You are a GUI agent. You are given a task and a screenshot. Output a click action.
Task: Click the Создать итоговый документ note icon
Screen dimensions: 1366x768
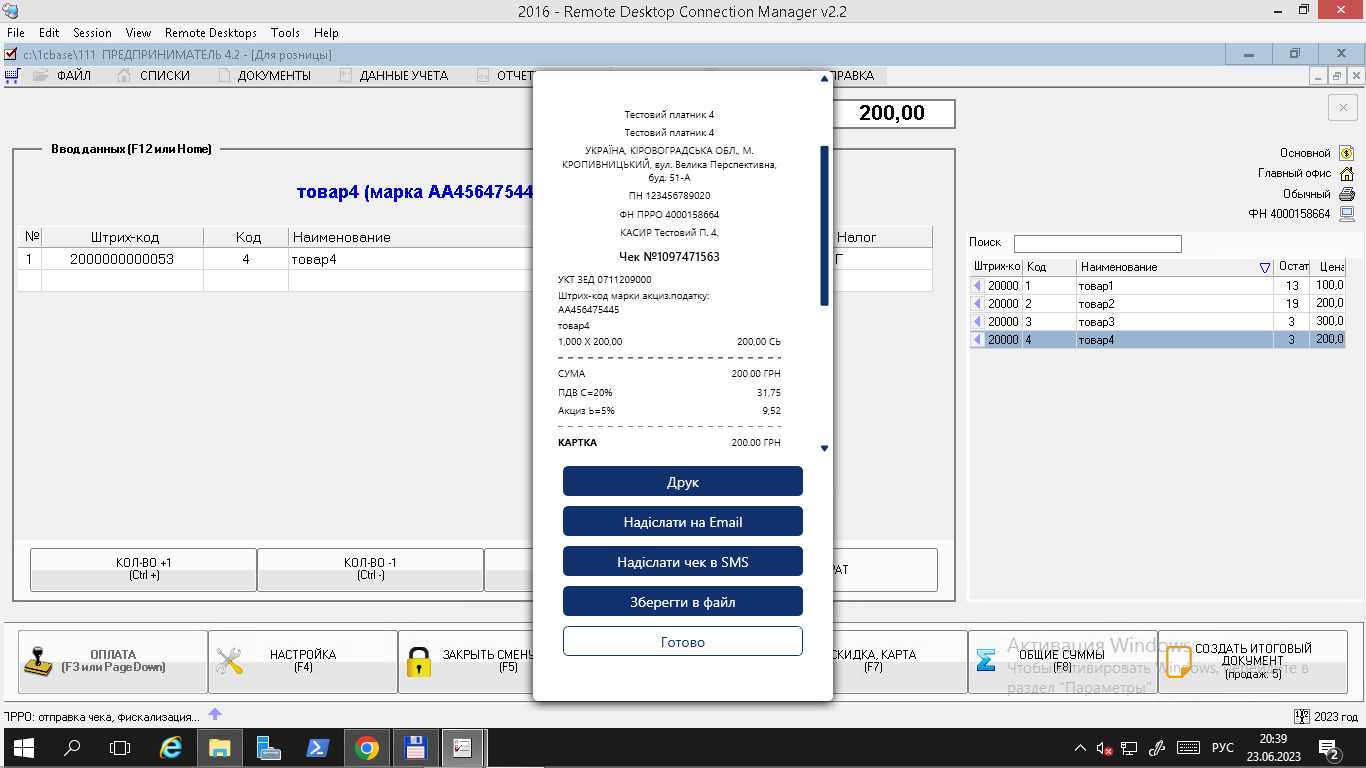1178,663
